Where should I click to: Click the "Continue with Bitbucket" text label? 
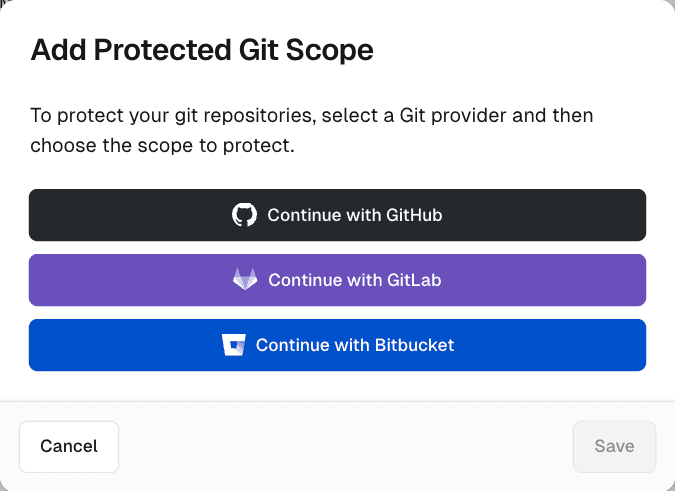click(355, 345)
